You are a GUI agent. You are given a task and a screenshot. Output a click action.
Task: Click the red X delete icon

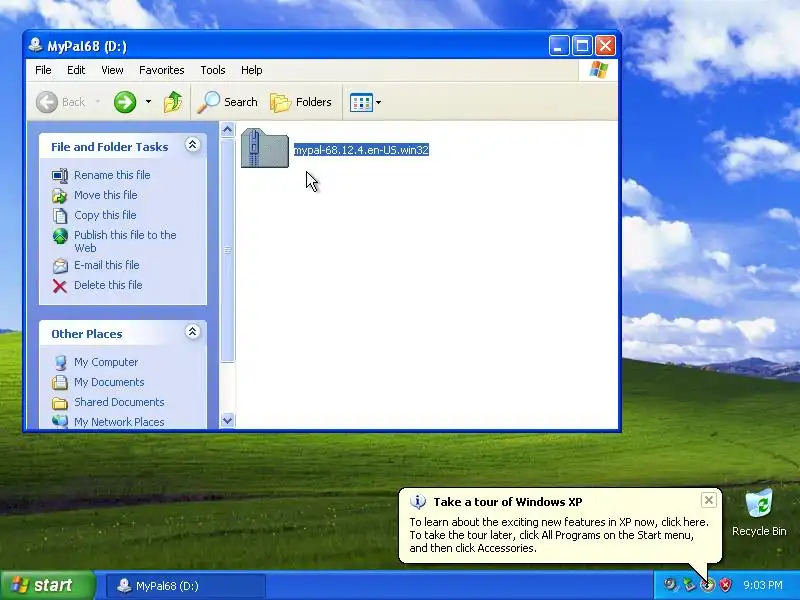click(60, 286)
